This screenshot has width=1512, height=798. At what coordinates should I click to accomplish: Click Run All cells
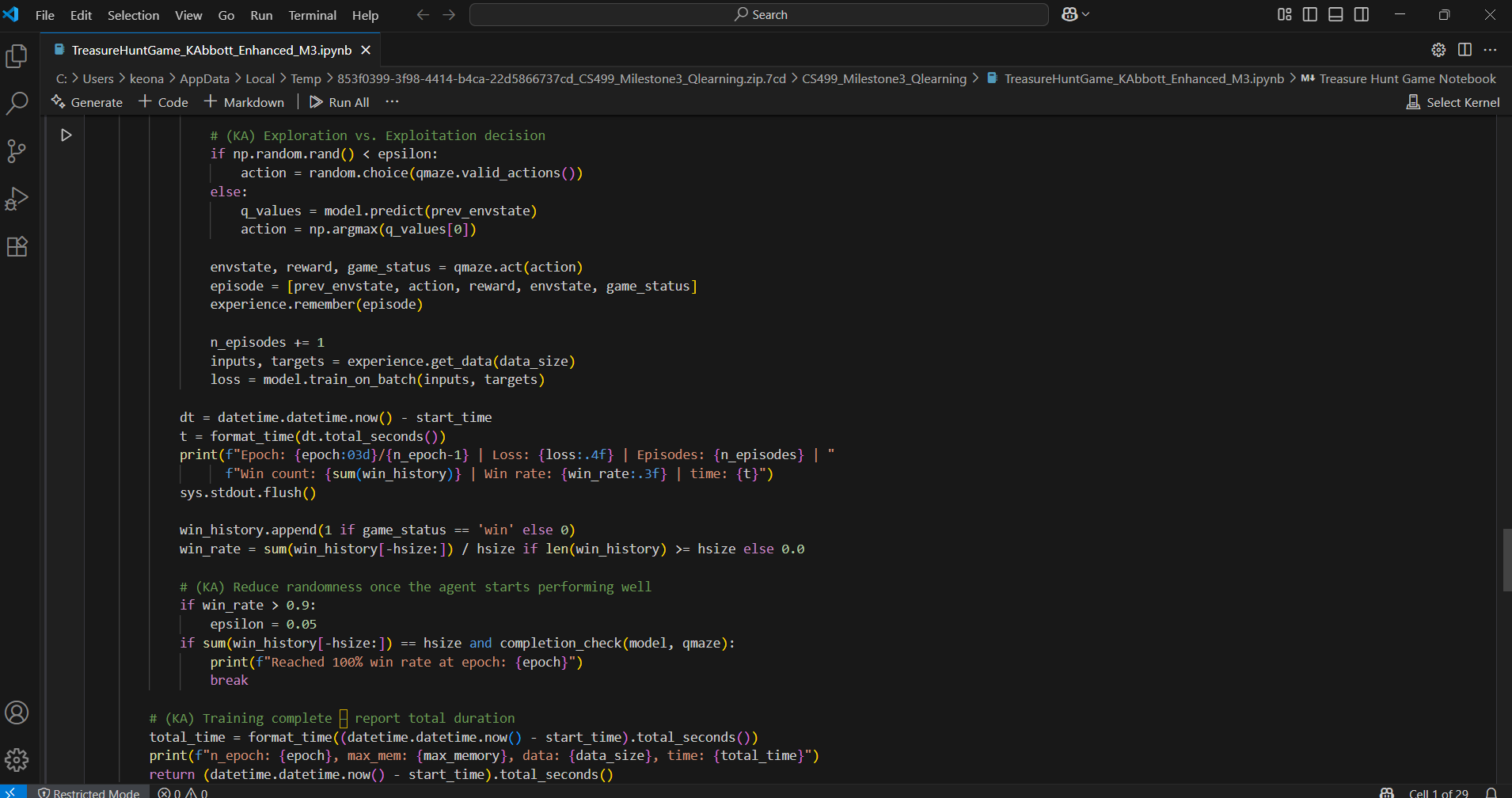click(x=340, y=102)
